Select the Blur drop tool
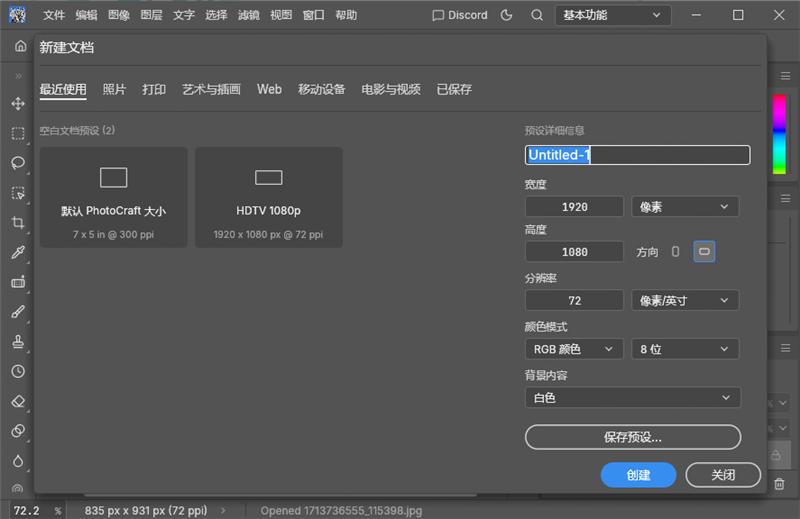This screenshot has width=800, height=519. click(18, 461)
